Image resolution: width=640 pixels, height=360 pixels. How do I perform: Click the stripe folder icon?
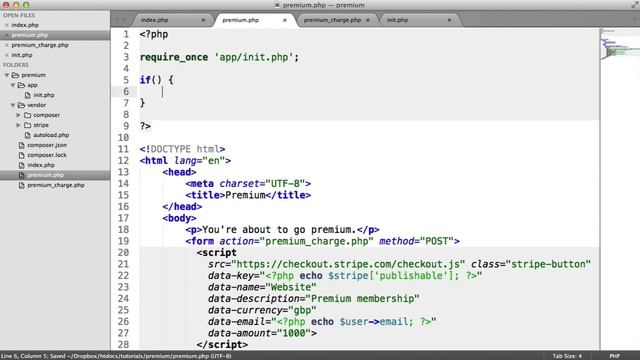(27, 125)
